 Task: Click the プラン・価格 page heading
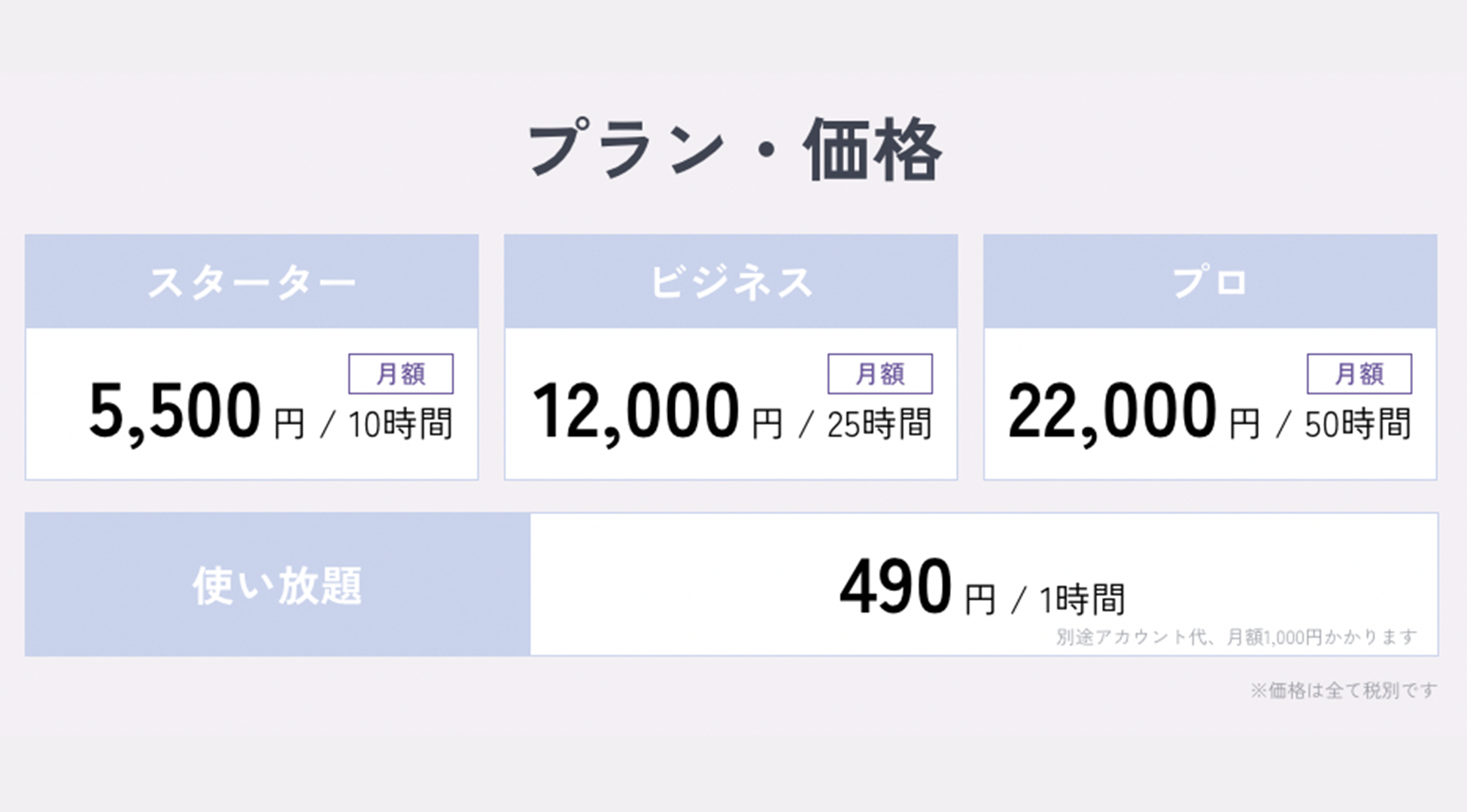[733, 150]
